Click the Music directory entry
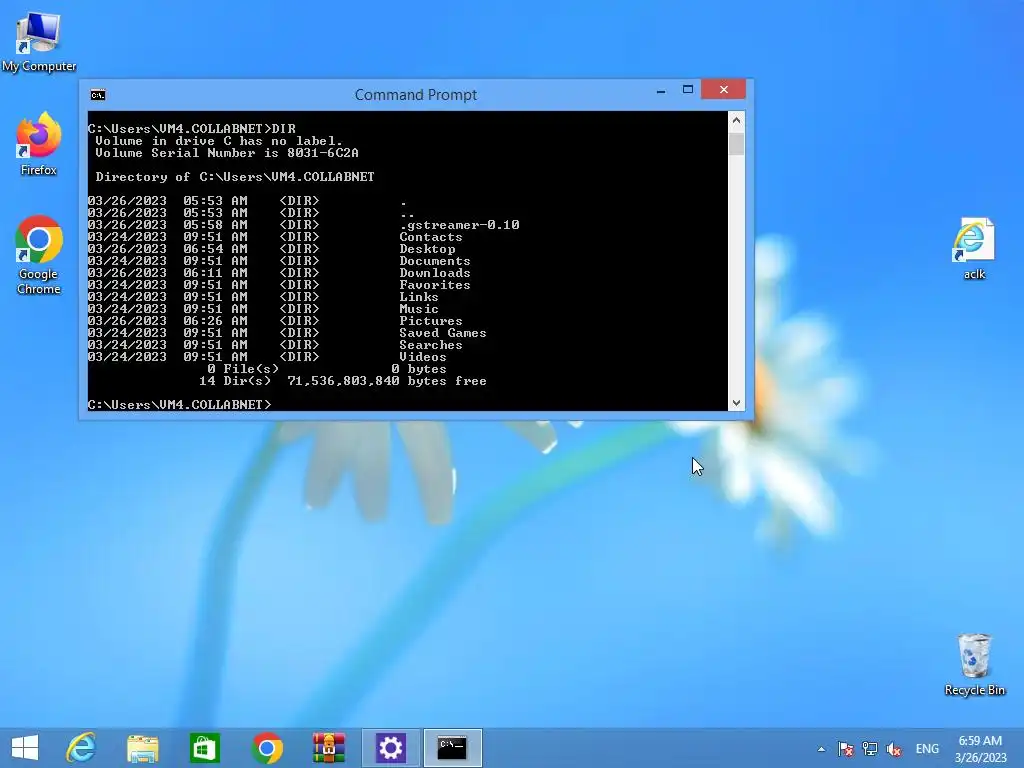 coord(419,309)
